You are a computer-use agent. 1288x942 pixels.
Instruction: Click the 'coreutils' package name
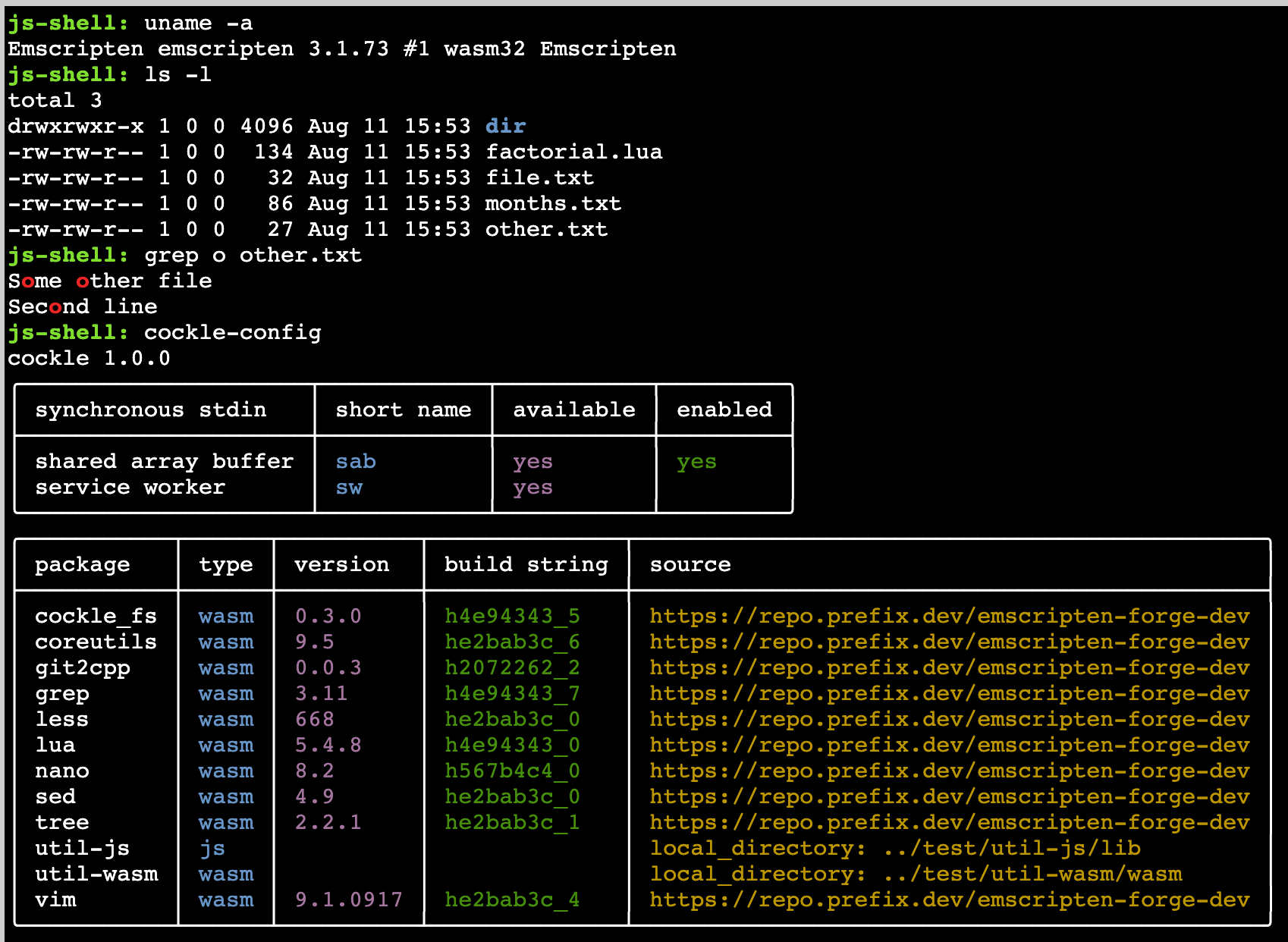click(x=96, y=642)
